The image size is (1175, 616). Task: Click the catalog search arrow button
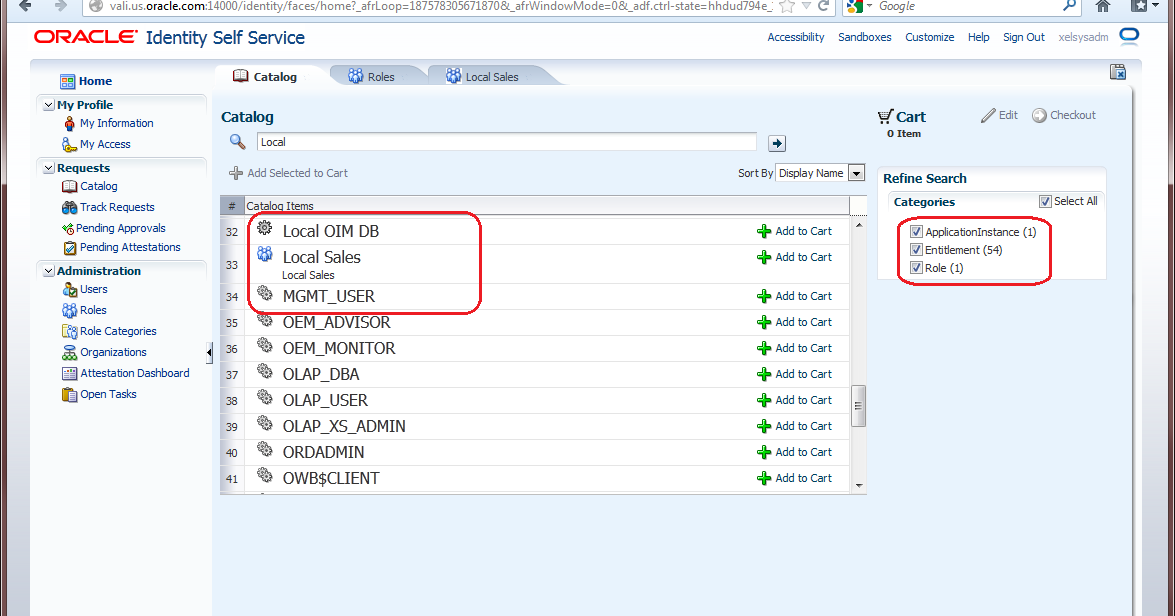(x=777, y=143)
